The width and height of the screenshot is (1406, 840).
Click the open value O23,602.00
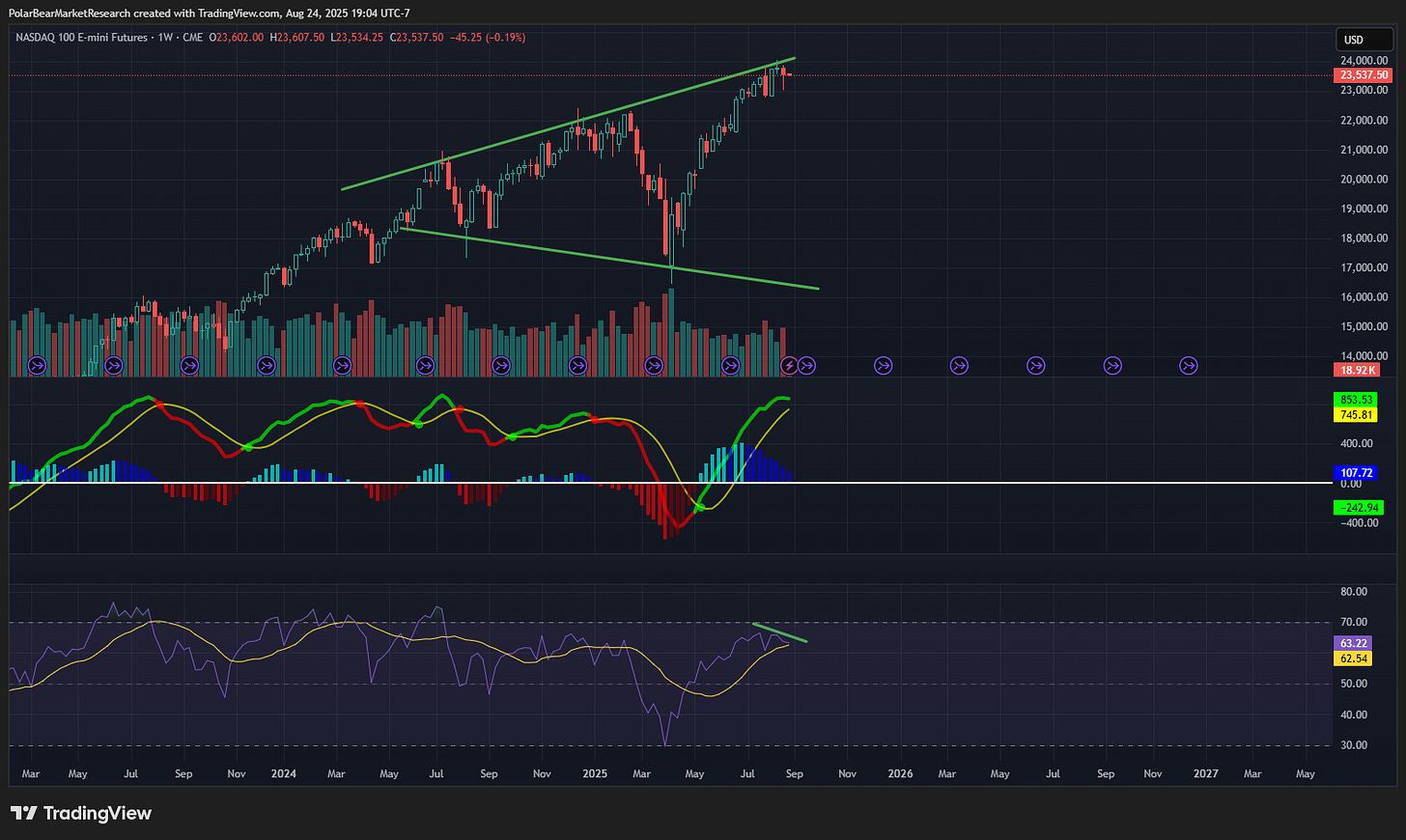pos(237,38)
